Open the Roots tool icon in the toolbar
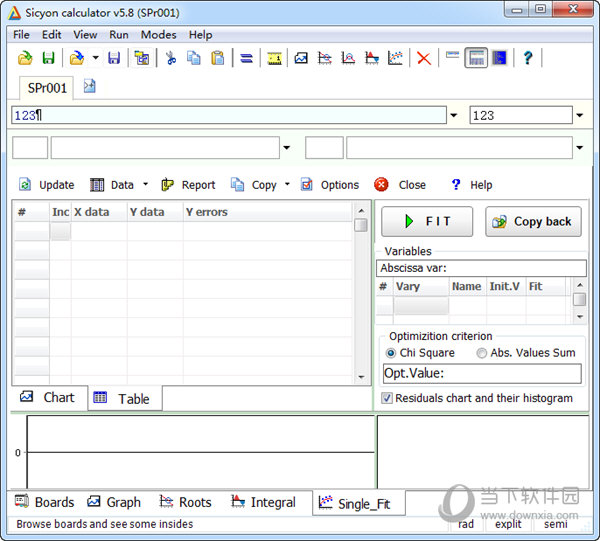 click(324, 58)
